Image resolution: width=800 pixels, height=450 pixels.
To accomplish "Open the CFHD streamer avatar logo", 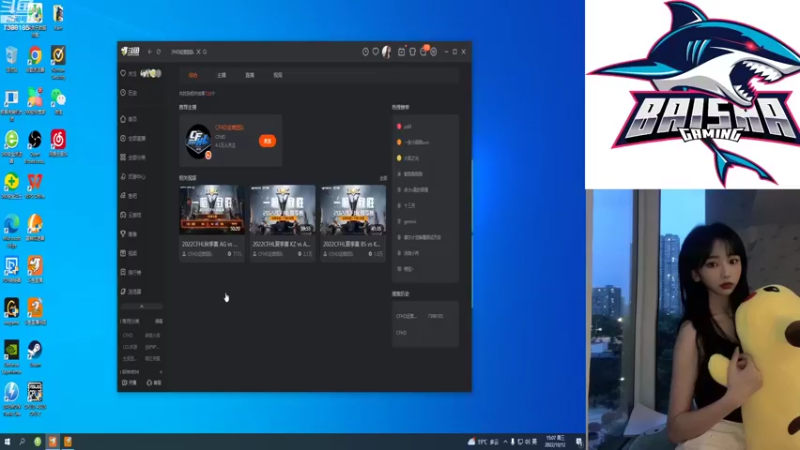I will click(x=198, y=141).
